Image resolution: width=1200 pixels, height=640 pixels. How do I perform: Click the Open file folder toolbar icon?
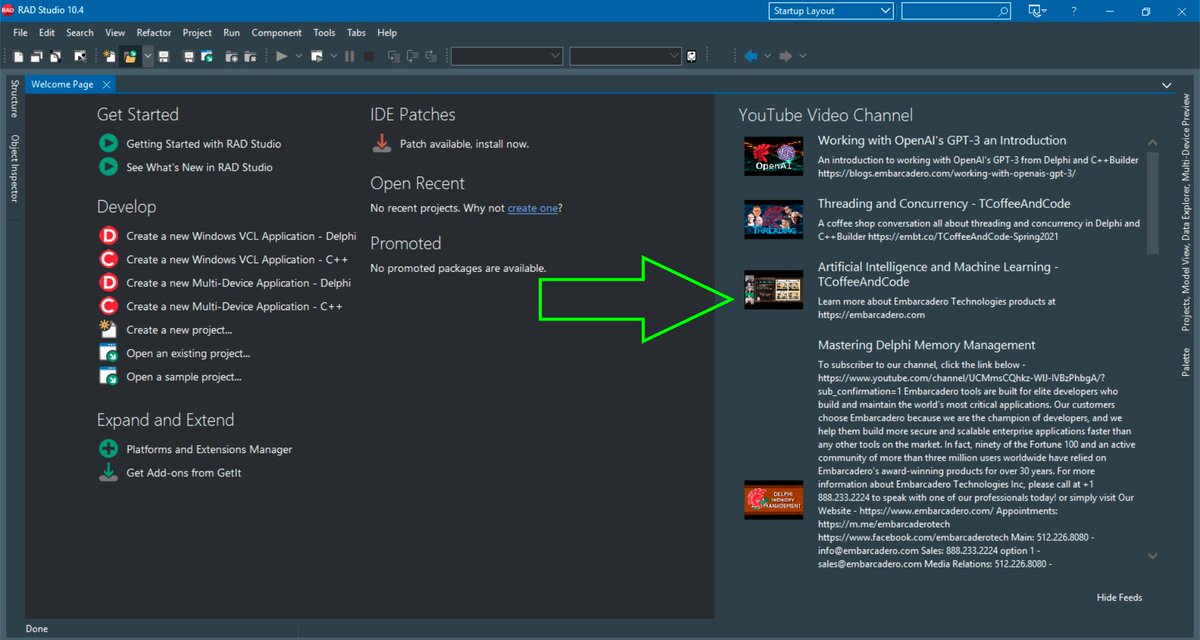tap(130, 56)
